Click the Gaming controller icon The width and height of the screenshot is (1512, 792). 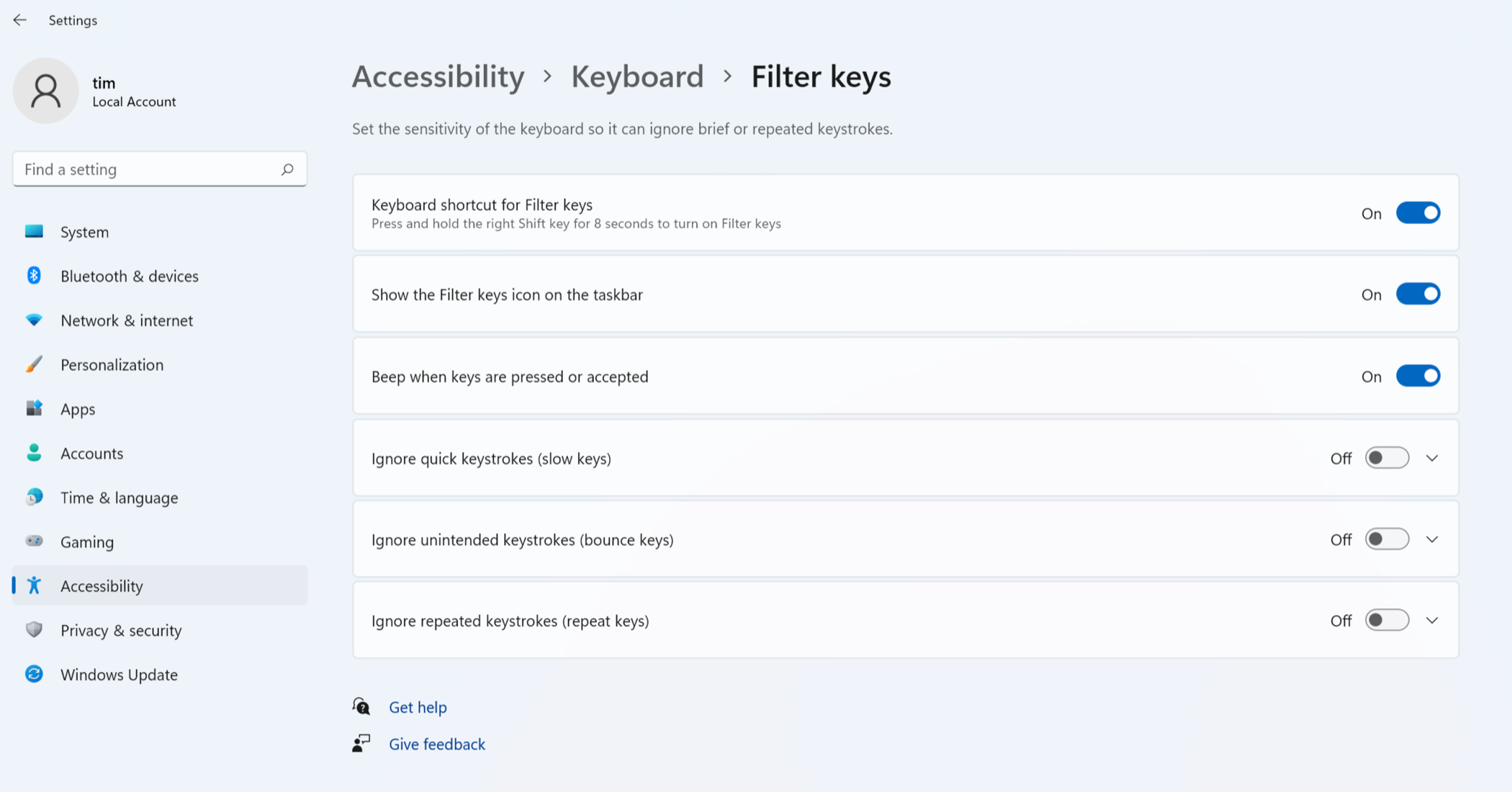tap(34, 541)
